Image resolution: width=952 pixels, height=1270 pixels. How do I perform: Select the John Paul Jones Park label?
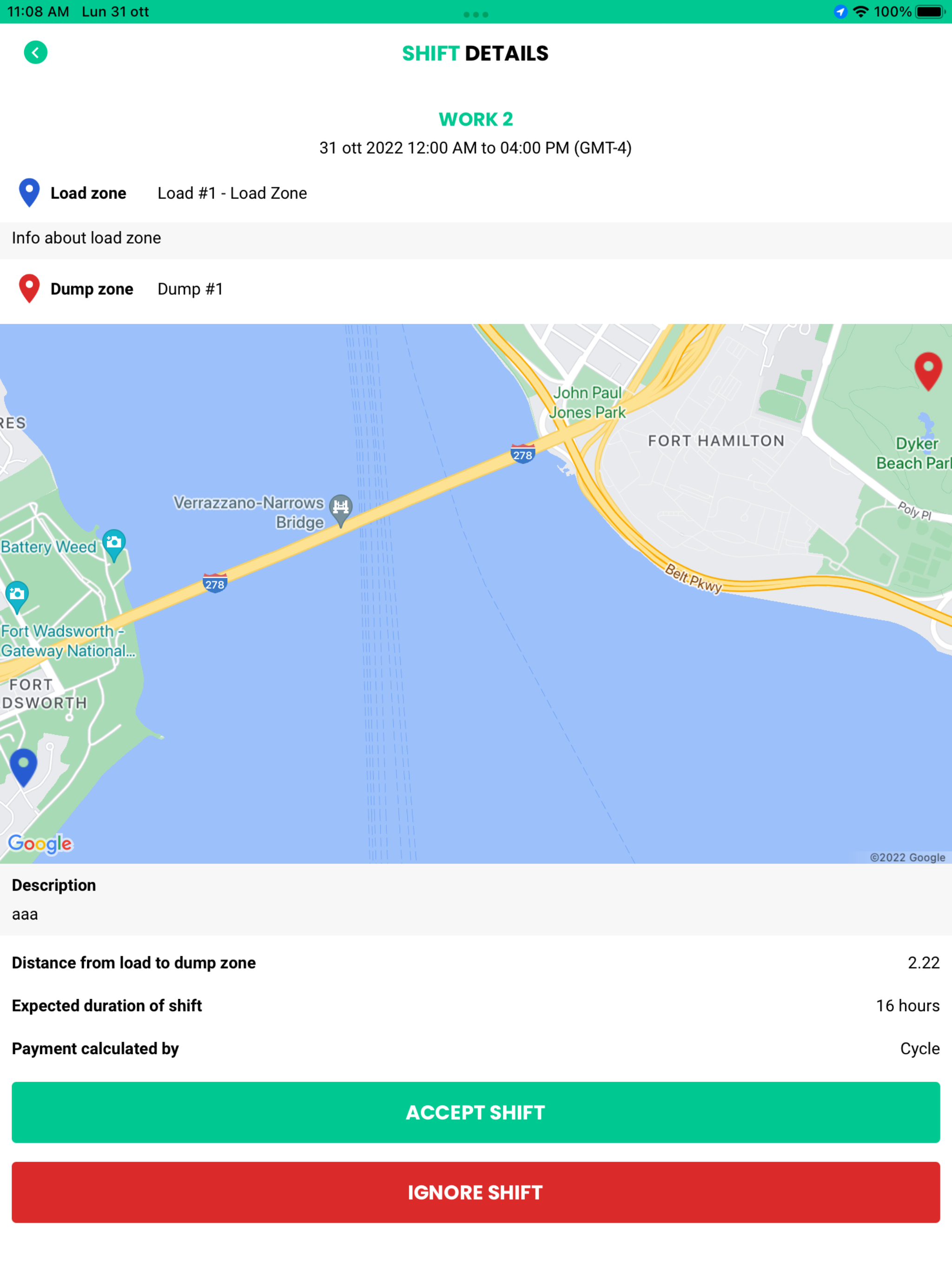(587, 403)
